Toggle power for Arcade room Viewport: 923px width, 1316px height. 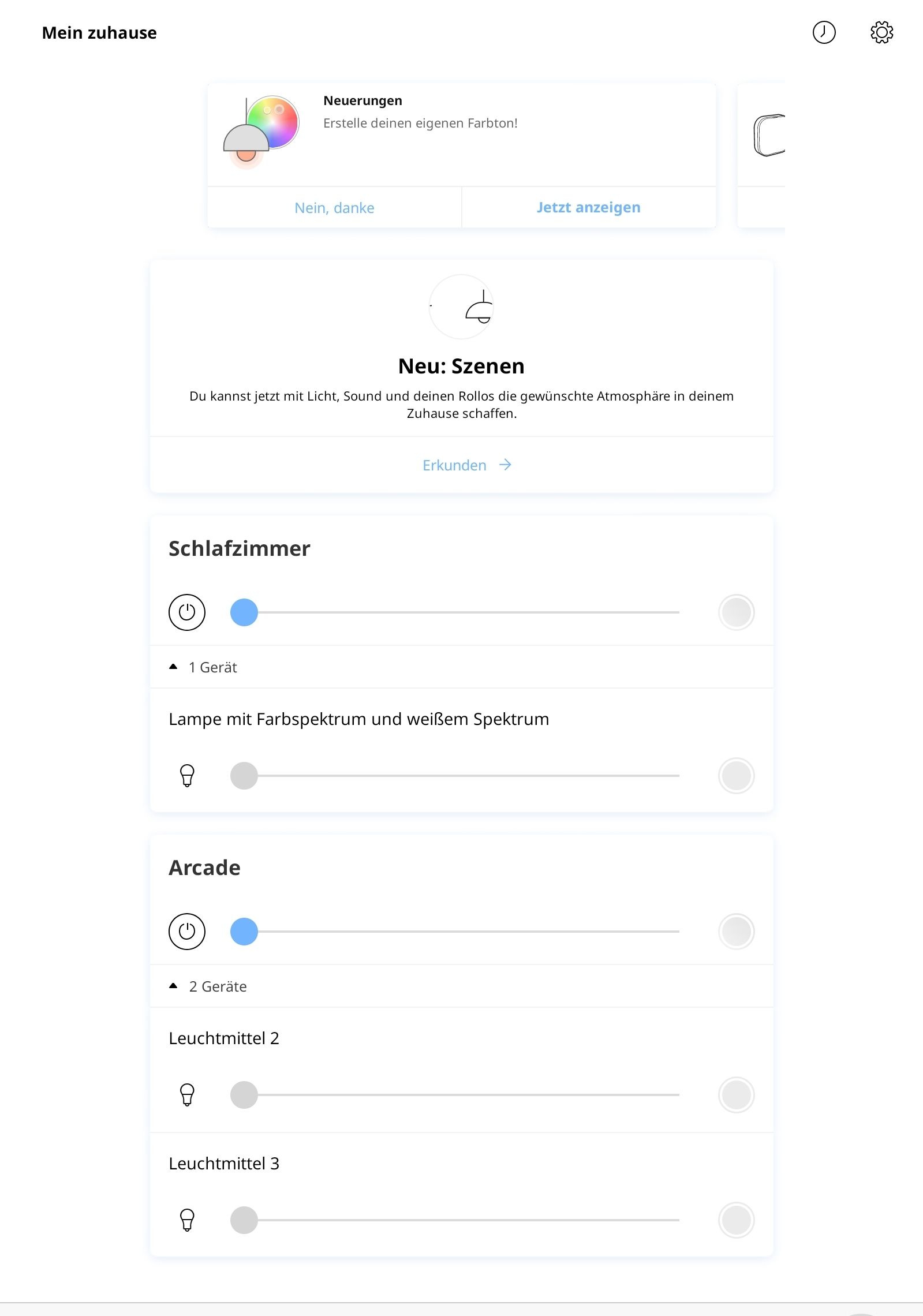tap(187, 932)
